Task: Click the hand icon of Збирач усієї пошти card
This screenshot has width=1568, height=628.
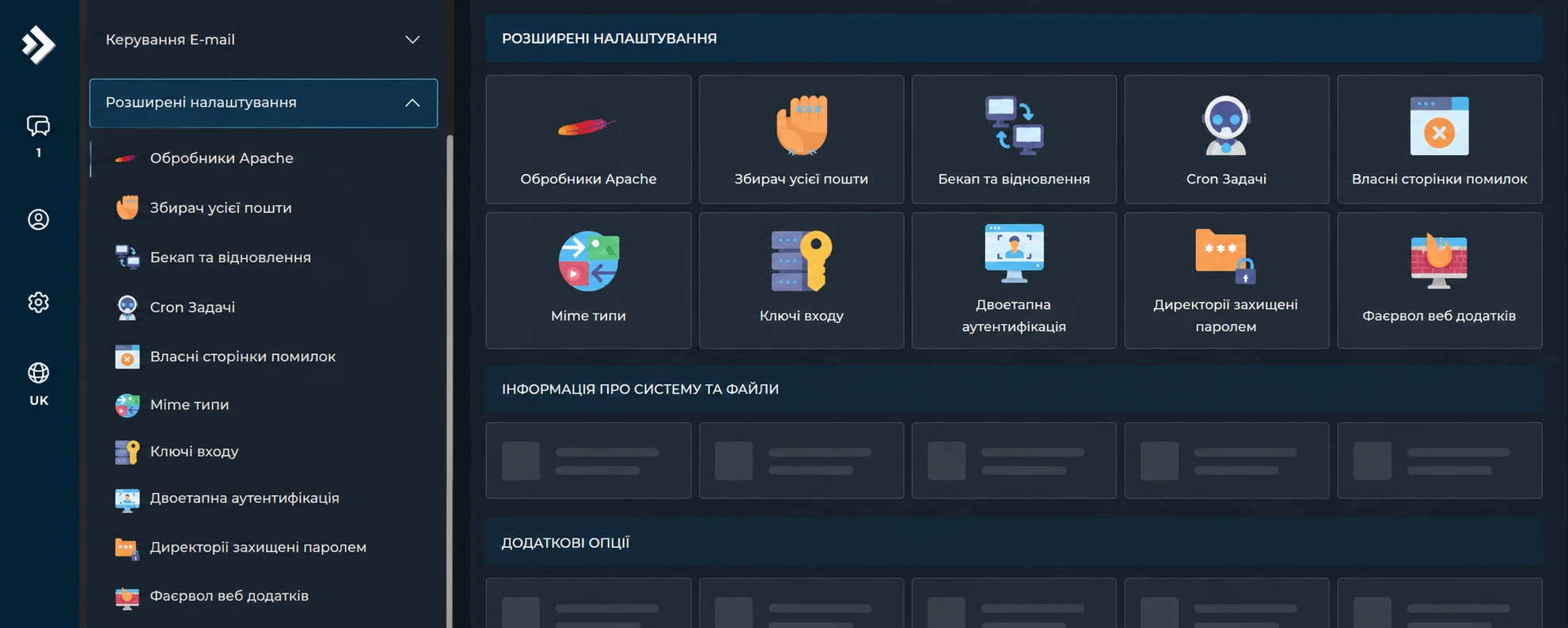Action: click(x=801, y=125)
